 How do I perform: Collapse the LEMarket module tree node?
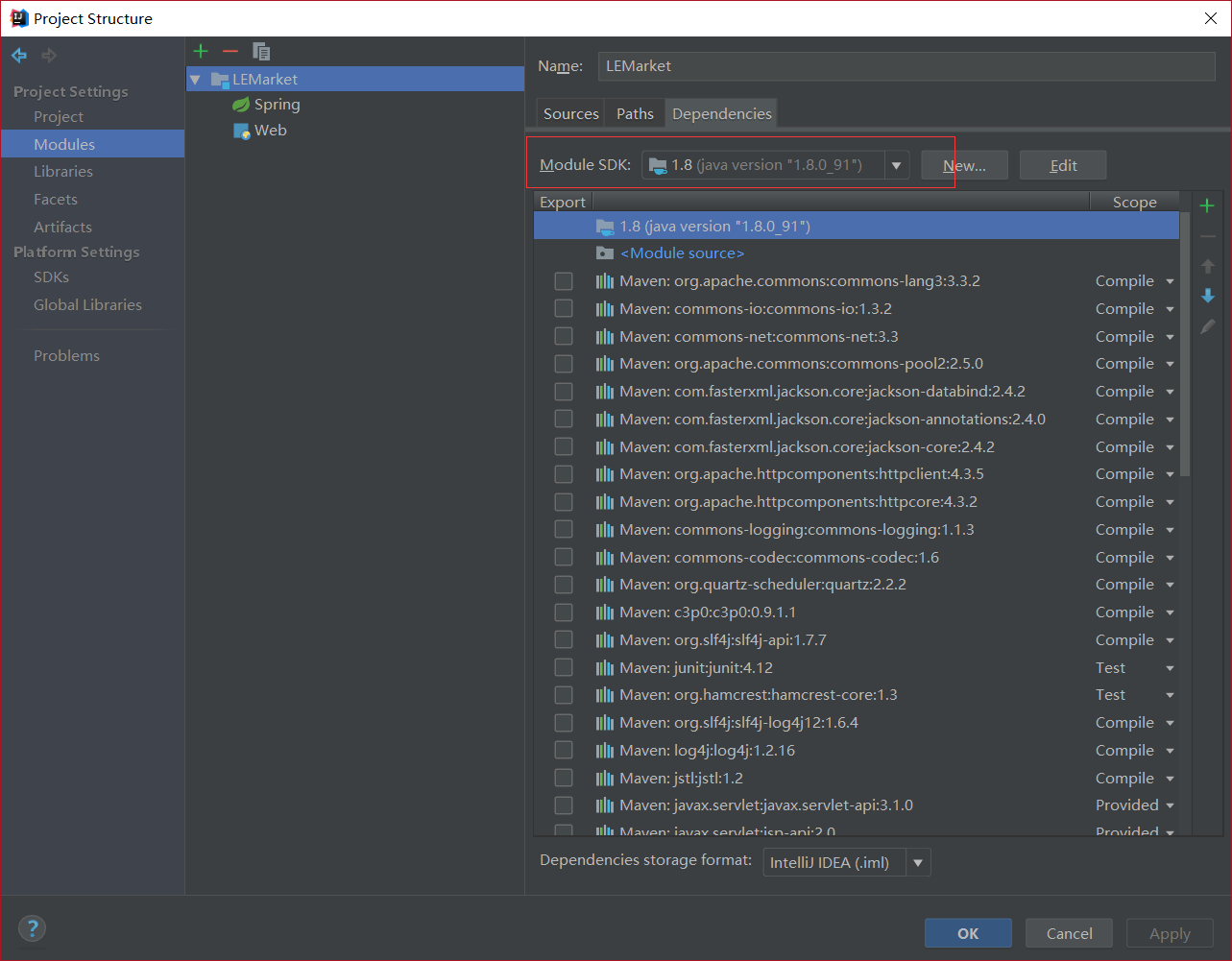click(x=195, y=80)
